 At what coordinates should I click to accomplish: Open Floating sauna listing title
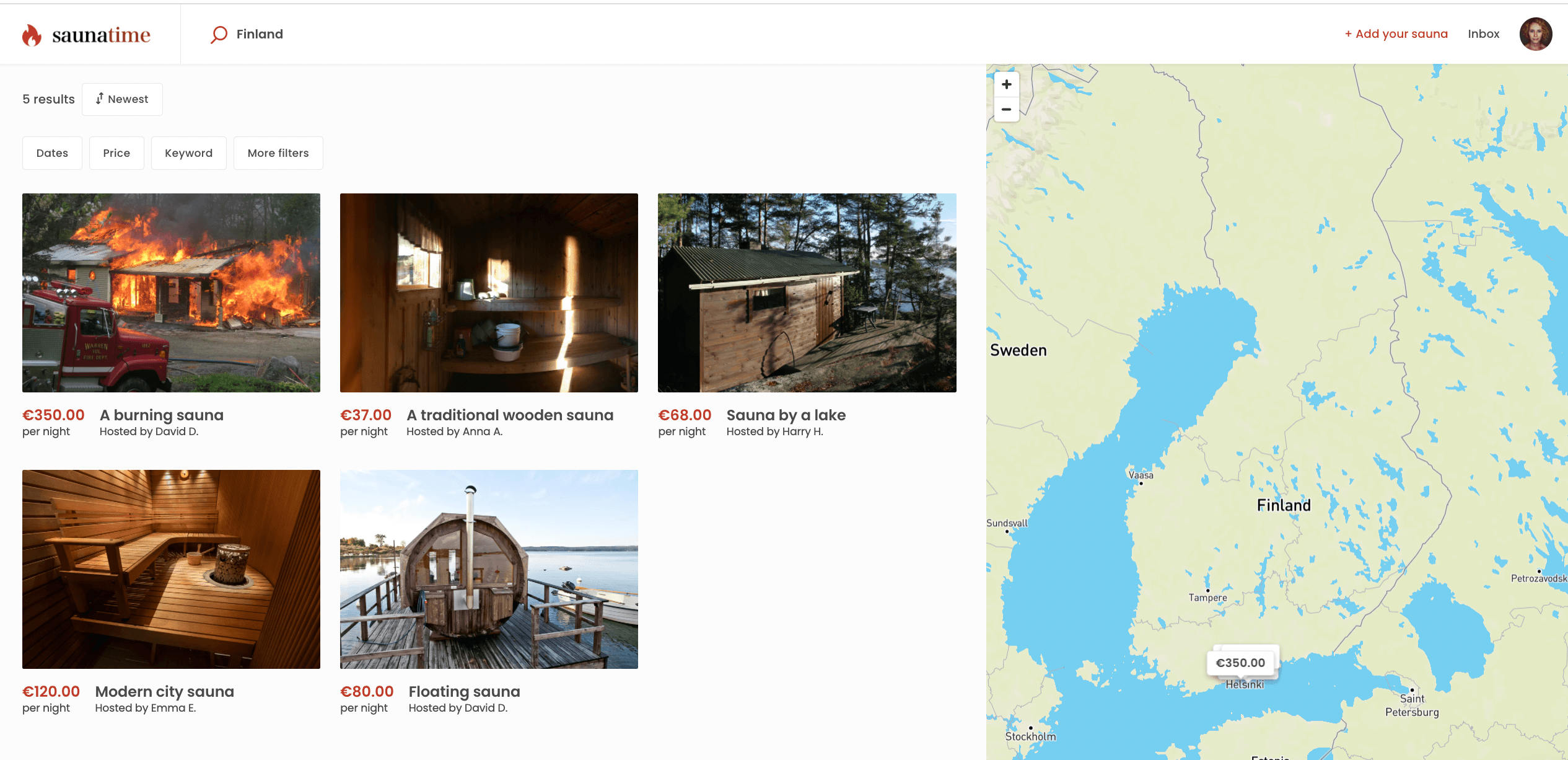point(464,691)
